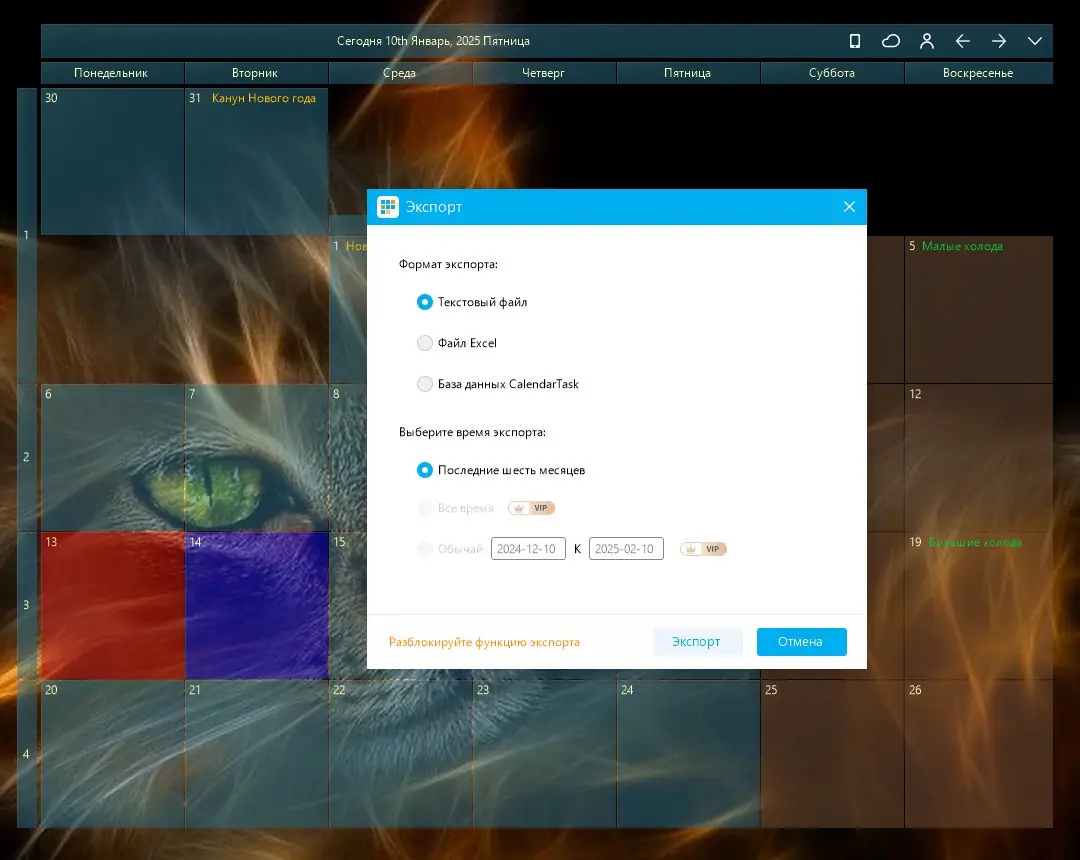The width and height of the screenshot is (1080, 860).
Task: Close the Экспорт dialog
Action: tap(849, 207)
